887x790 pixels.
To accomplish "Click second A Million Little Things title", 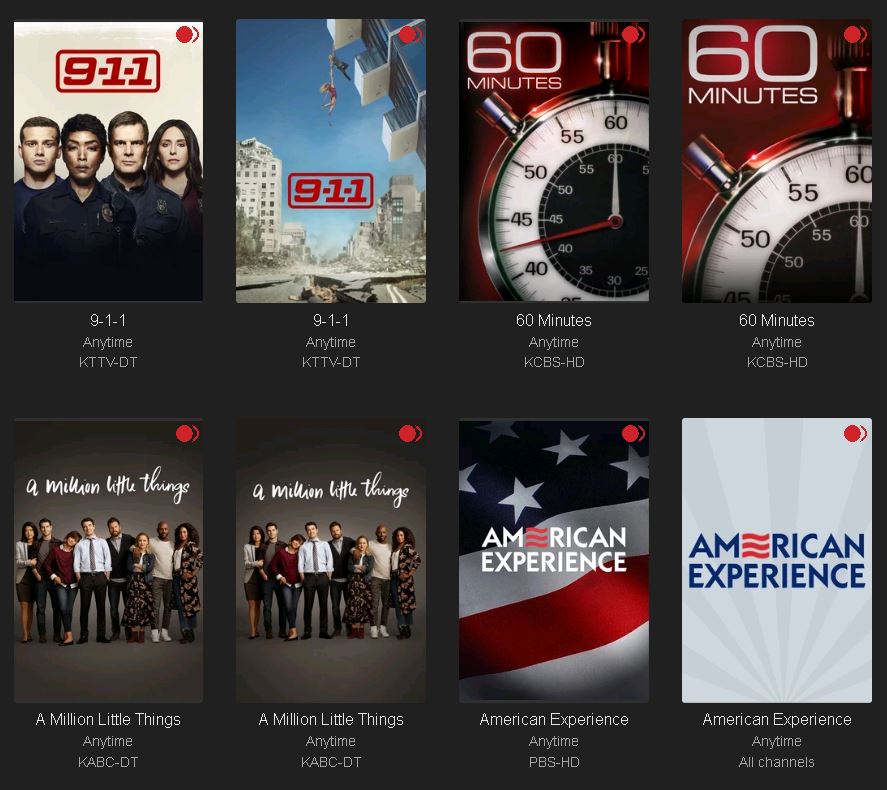I will tap(331, 719).
